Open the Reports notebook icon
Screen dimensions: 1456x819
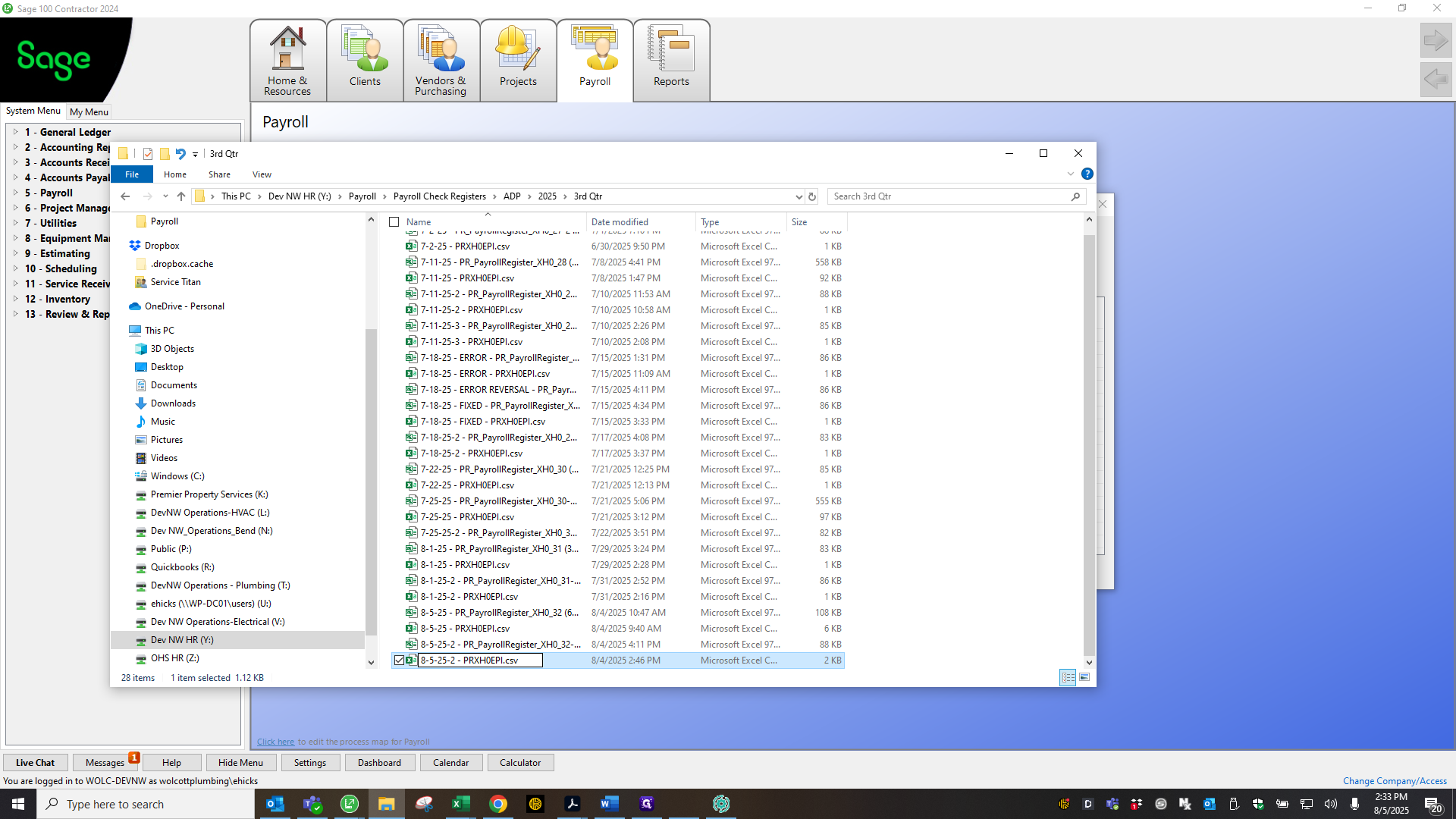(x=671, y=61)
